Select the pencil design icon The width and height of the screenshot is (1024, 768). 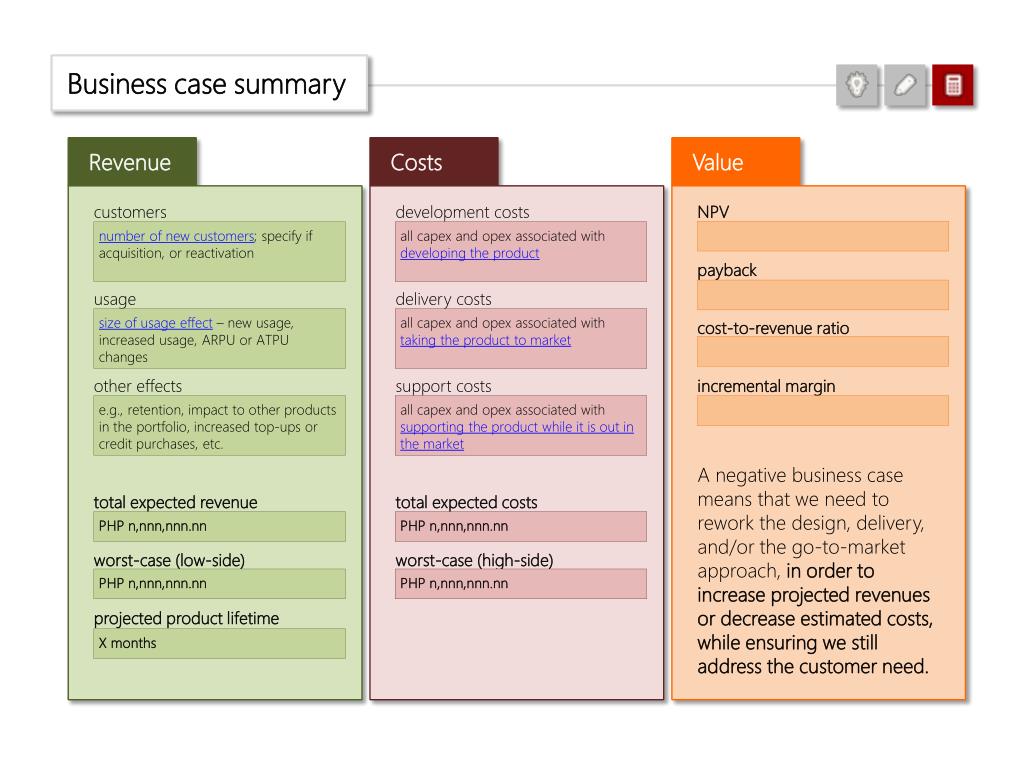click(x=905, y=85)
